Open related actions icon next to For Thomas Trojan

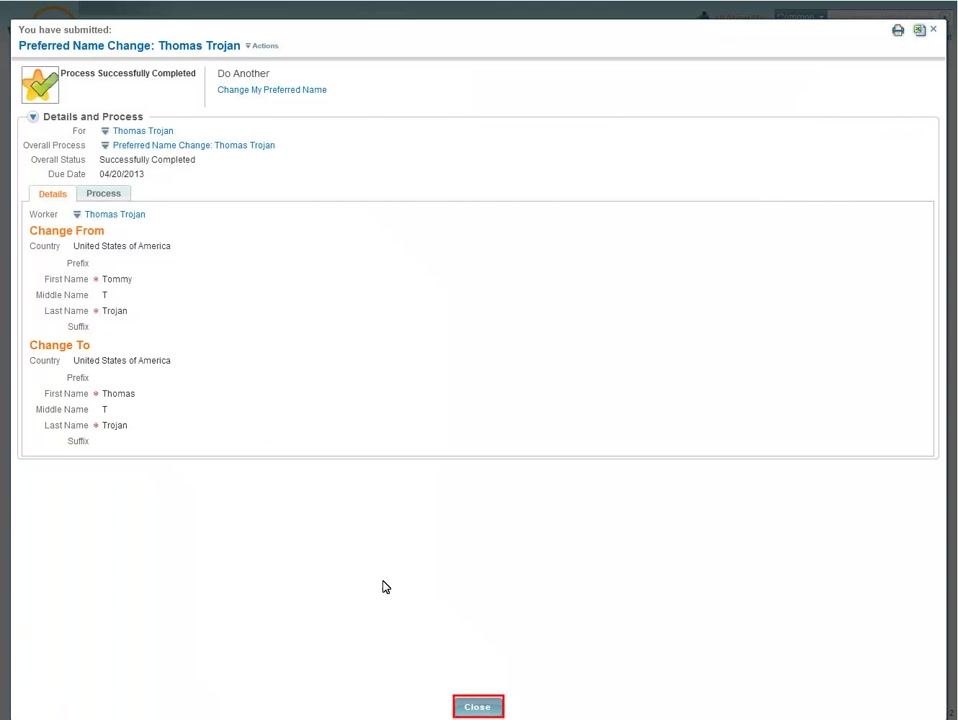point(105,131)
